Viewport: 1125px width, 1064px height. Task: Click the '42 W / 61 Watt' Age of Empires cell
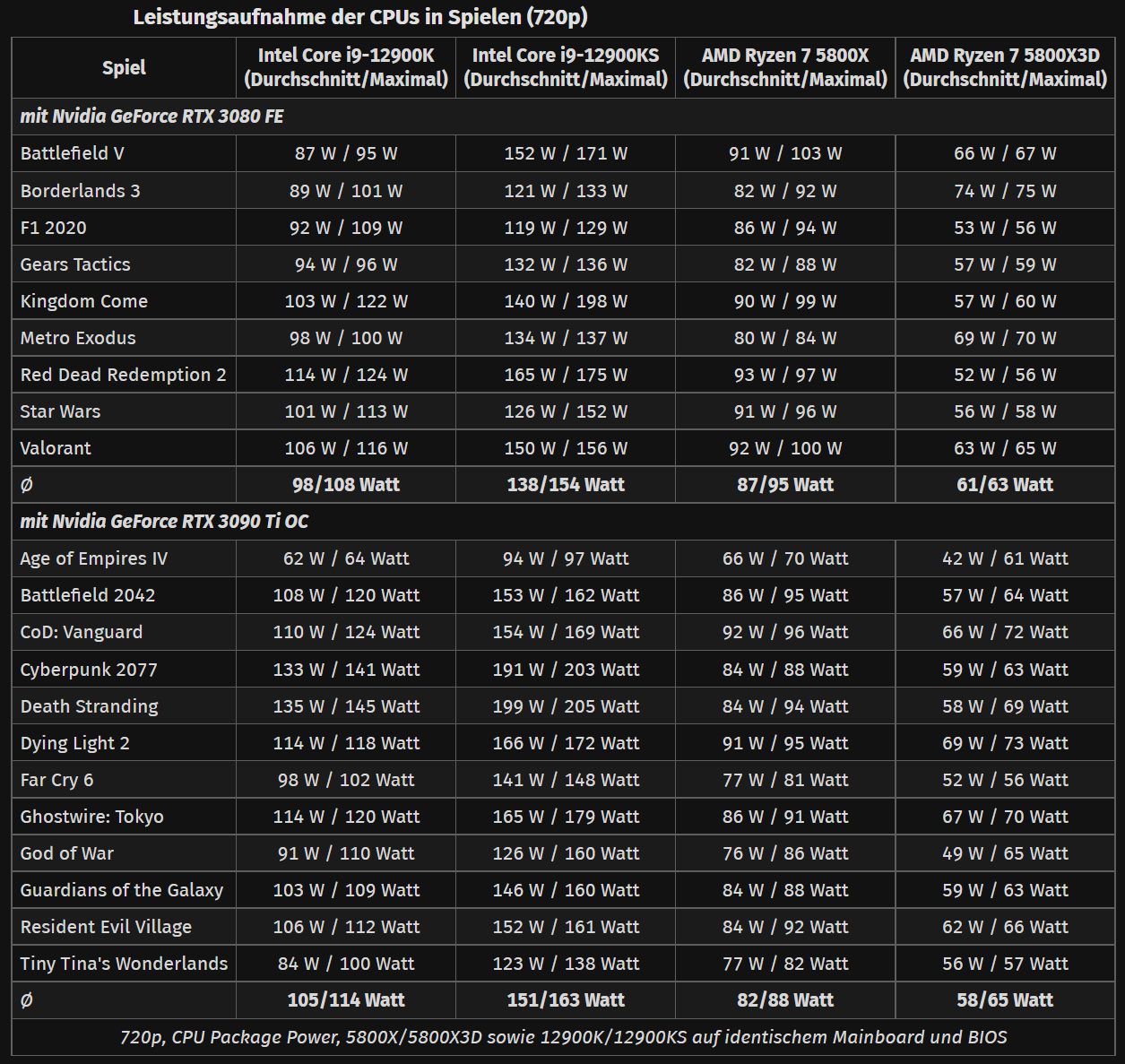pyautogui.click(x=1005, y=558)
